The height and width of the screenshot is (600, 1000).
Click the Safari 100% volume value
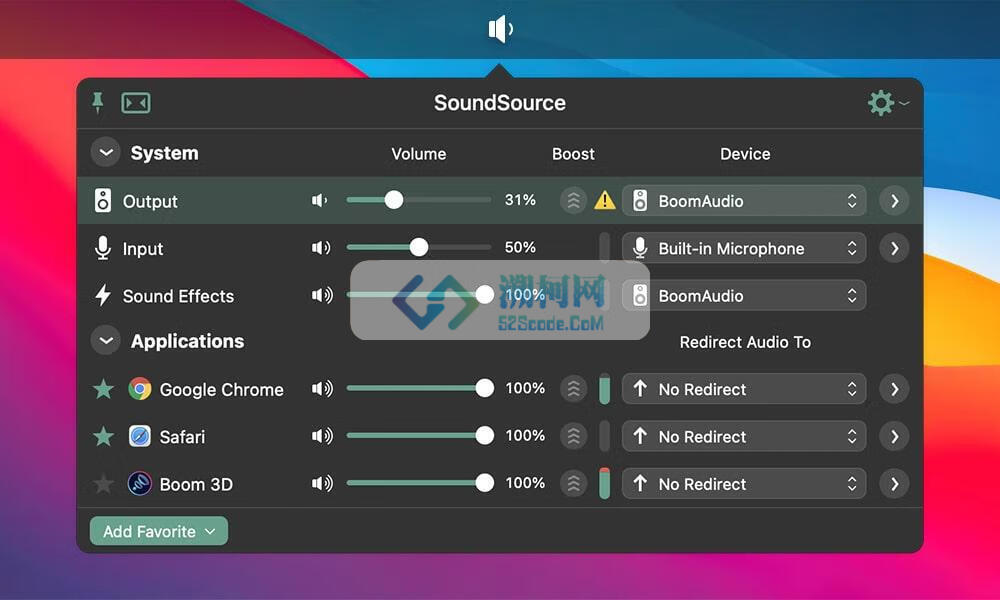tap(526, 435)
